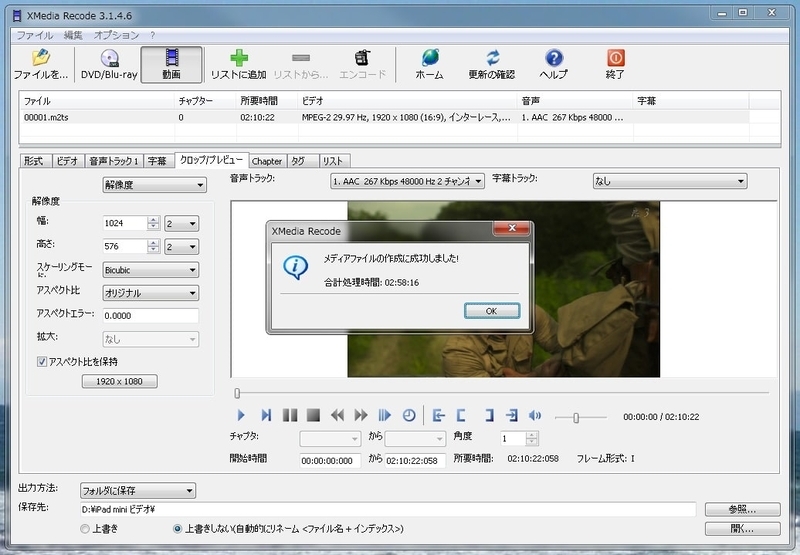
Task: Set the end bracket marker
Action: click(x=489, y=415)
